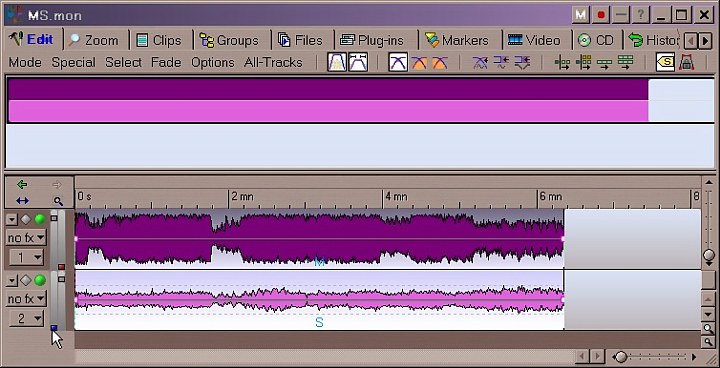Toggle the solo diamond on track 1
This screenshot has height=368, width=720.
point(26,220)
